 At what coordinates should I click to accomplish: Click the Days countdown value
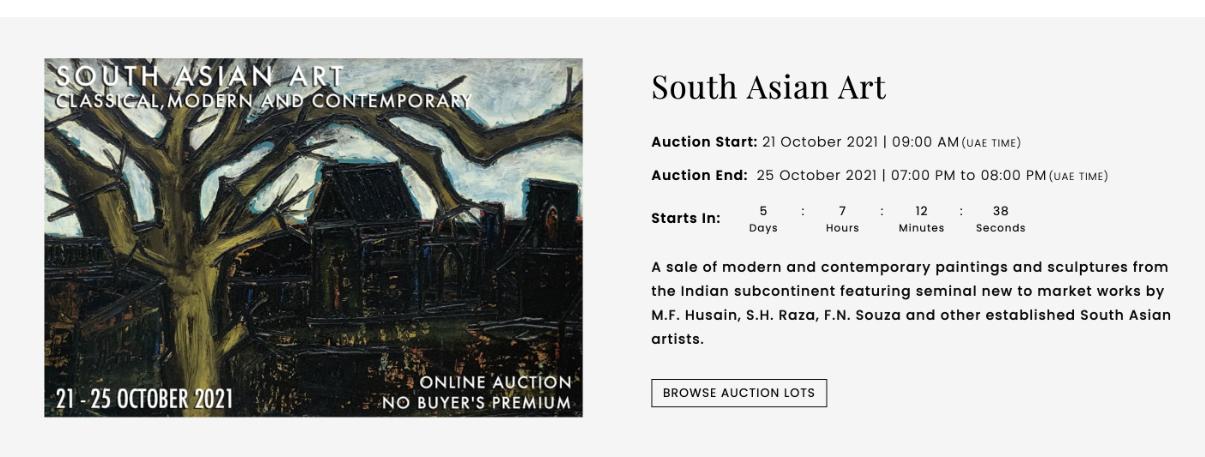point(763,211)
